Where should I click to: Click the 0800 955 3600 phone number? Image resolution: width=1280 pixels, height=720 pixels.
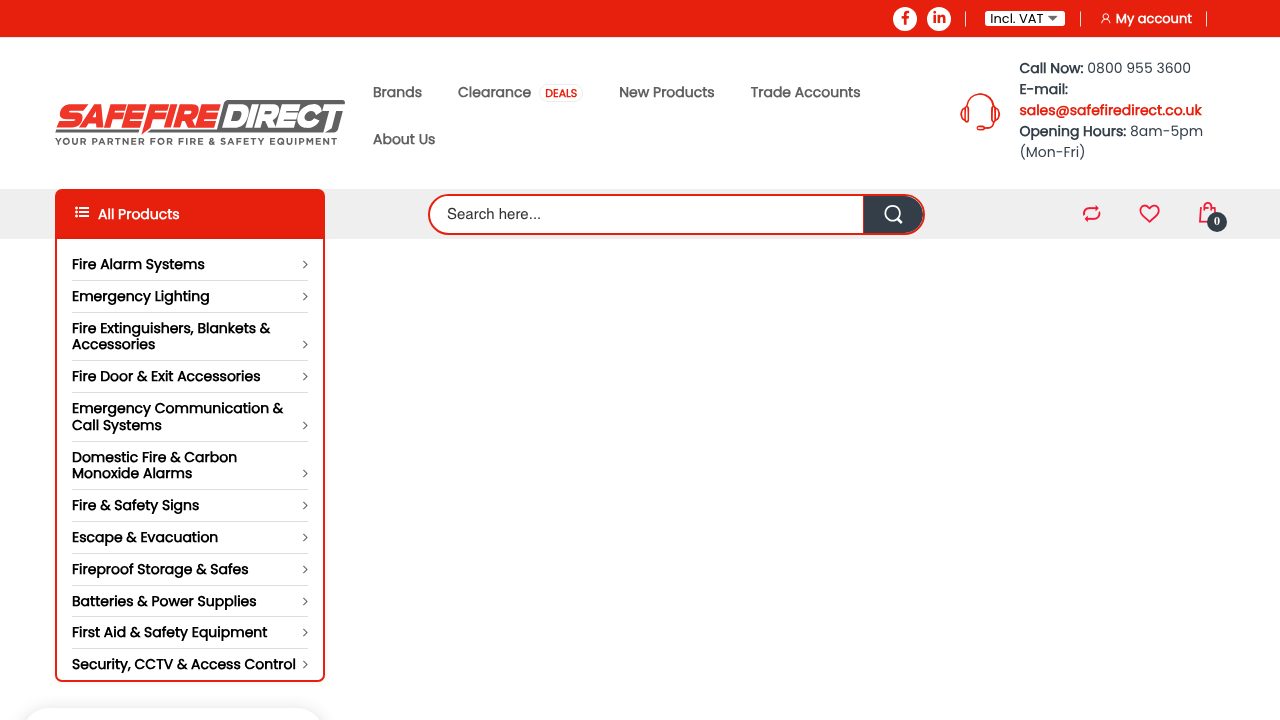pyautogui.click(x=1139, y=68)
